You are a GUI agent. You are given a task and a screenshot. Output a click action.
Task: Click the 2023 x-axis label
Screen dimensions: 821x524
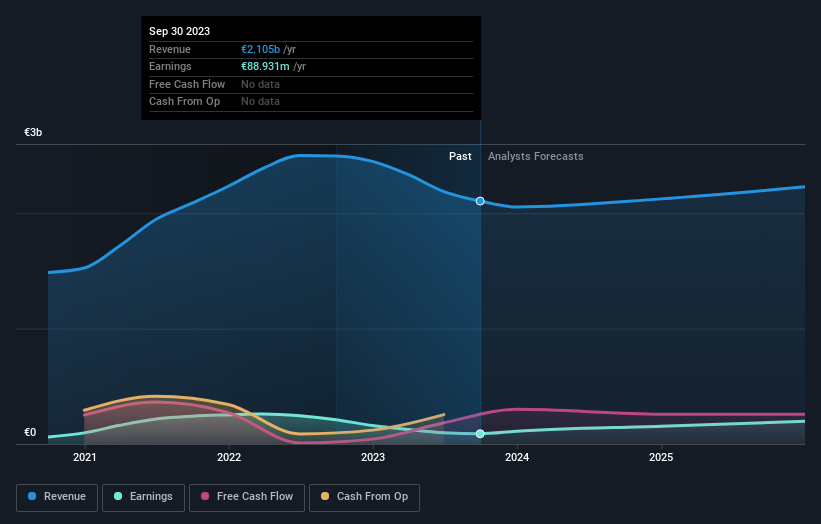point(373,457)
